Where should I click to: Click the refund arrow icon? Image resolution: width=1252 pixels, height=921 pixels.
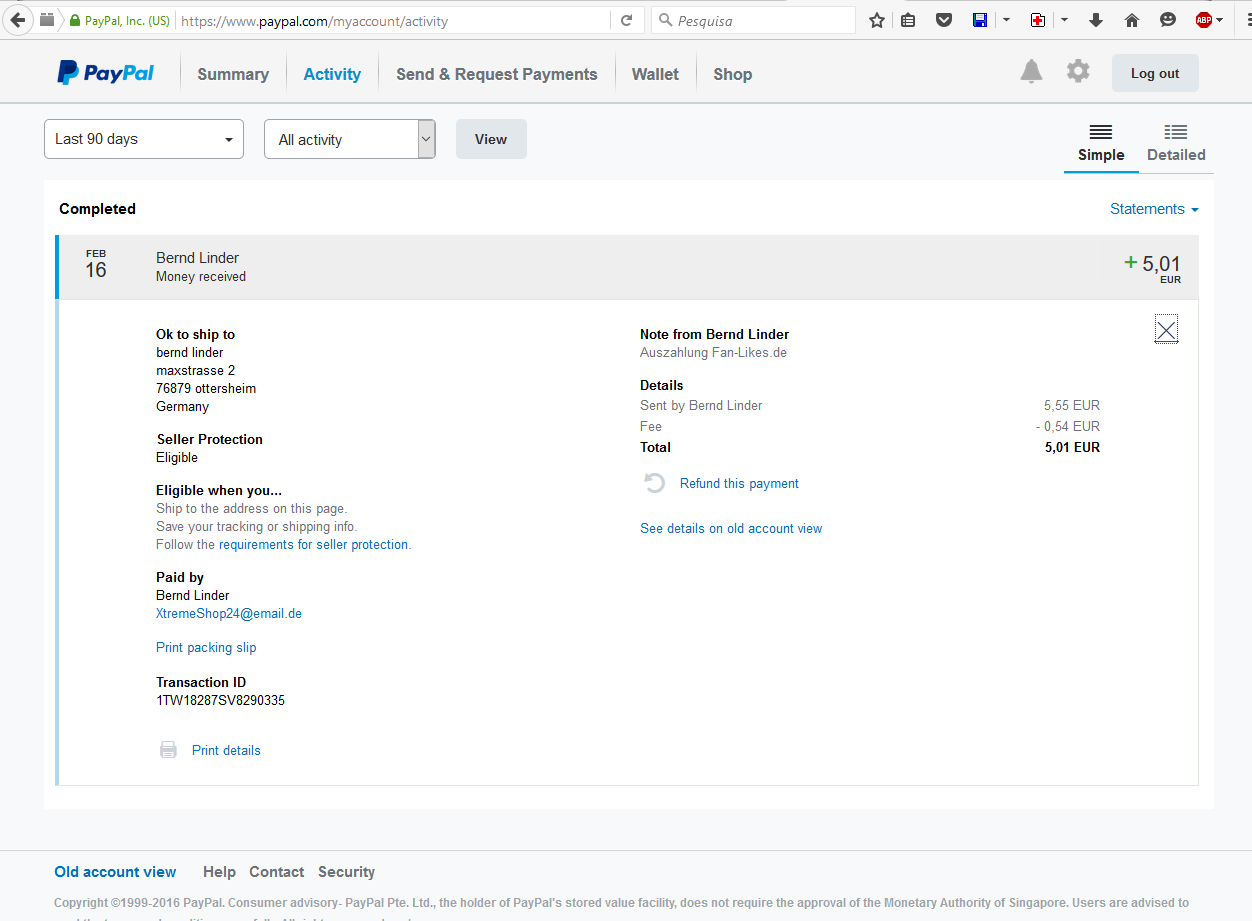tap(654, 484)
